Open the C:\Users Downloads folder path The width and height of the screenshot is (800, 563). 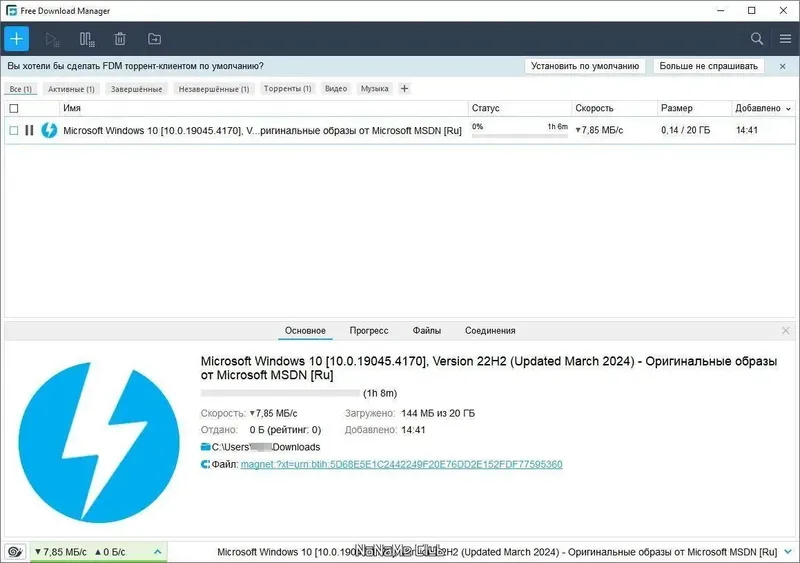266,447
